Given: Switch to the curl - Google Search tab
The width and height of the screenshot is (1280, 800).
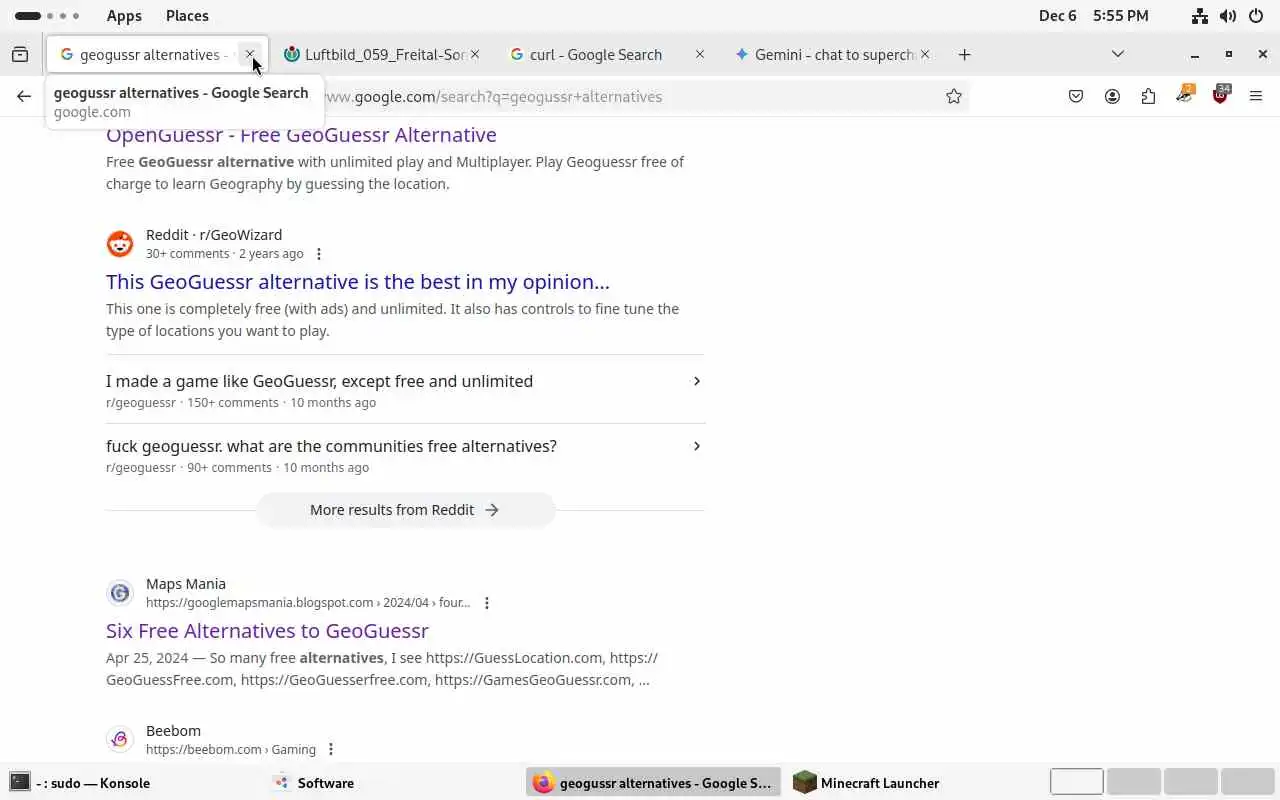Looking at the screenshot, I should (x=607, y=55).
